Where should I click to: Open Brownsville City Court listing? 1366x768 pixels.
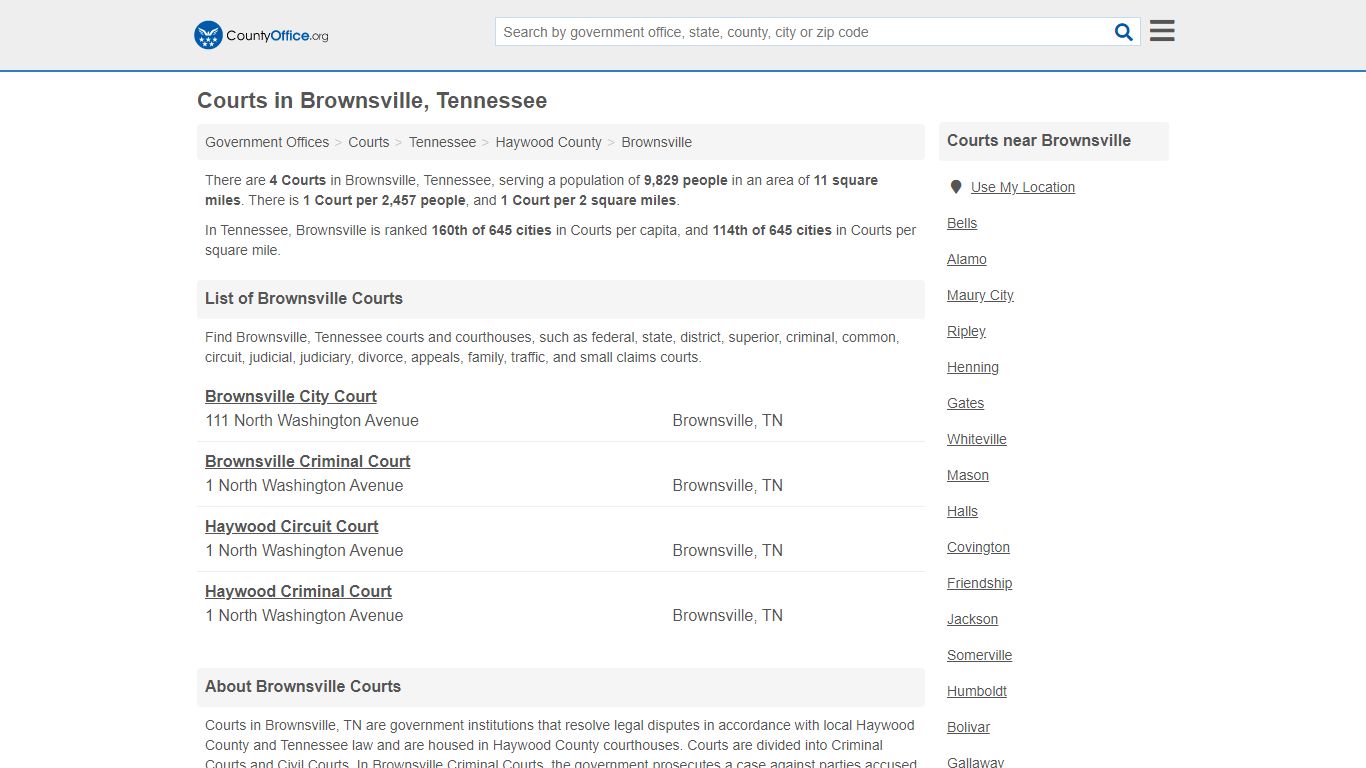(x=291, y=396)
